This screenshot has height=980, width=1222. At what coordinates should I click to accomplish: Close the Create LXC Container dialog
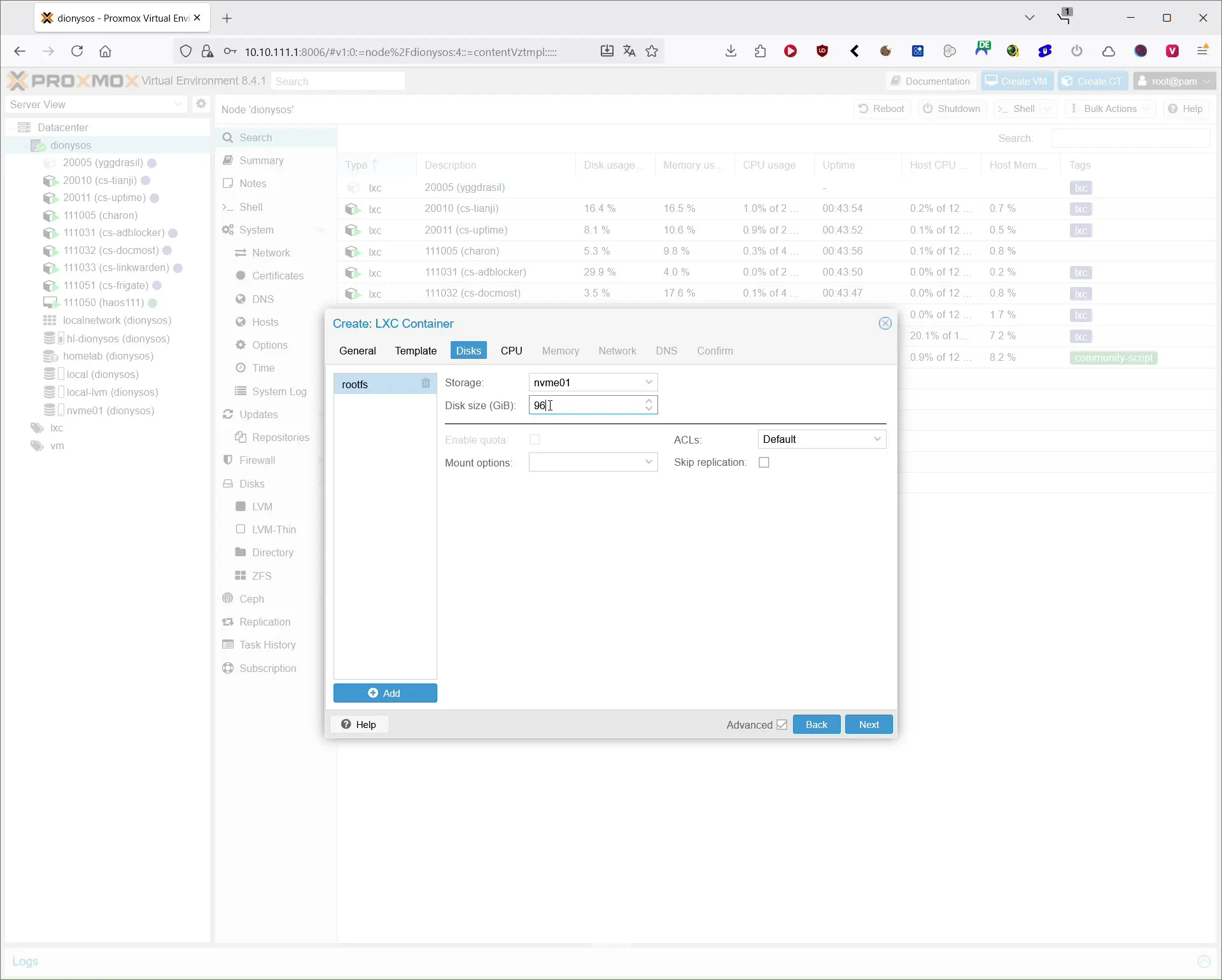click(x=885, y=324)
